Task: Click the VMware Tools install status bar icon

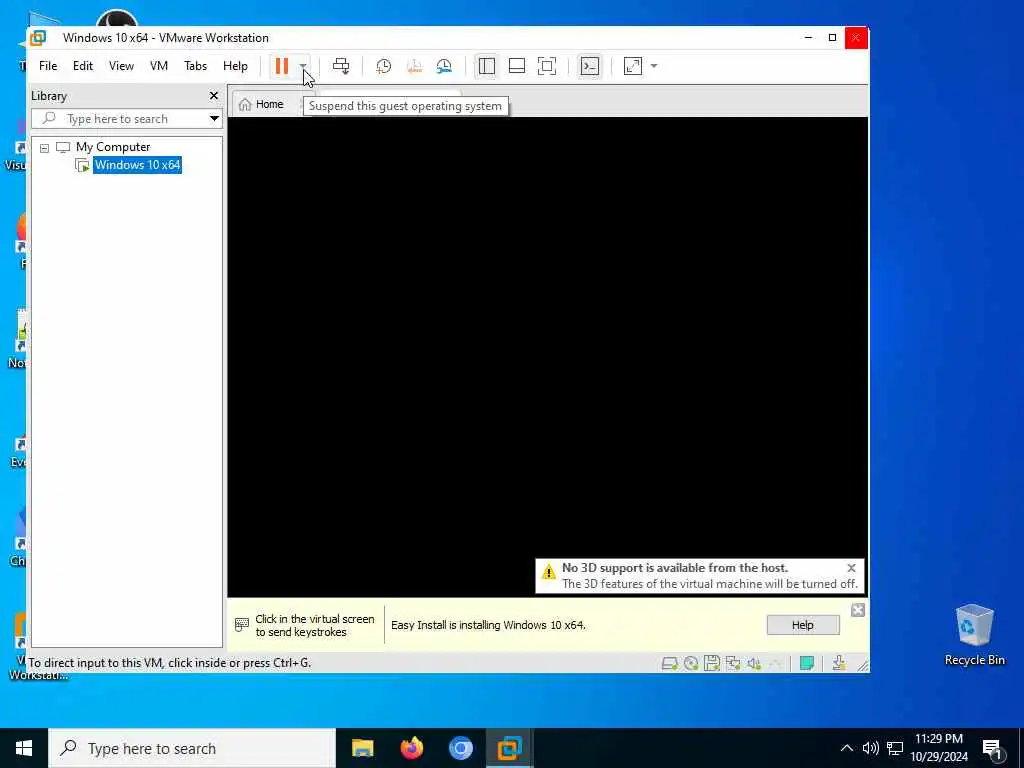Action: [x=839, y=664]
